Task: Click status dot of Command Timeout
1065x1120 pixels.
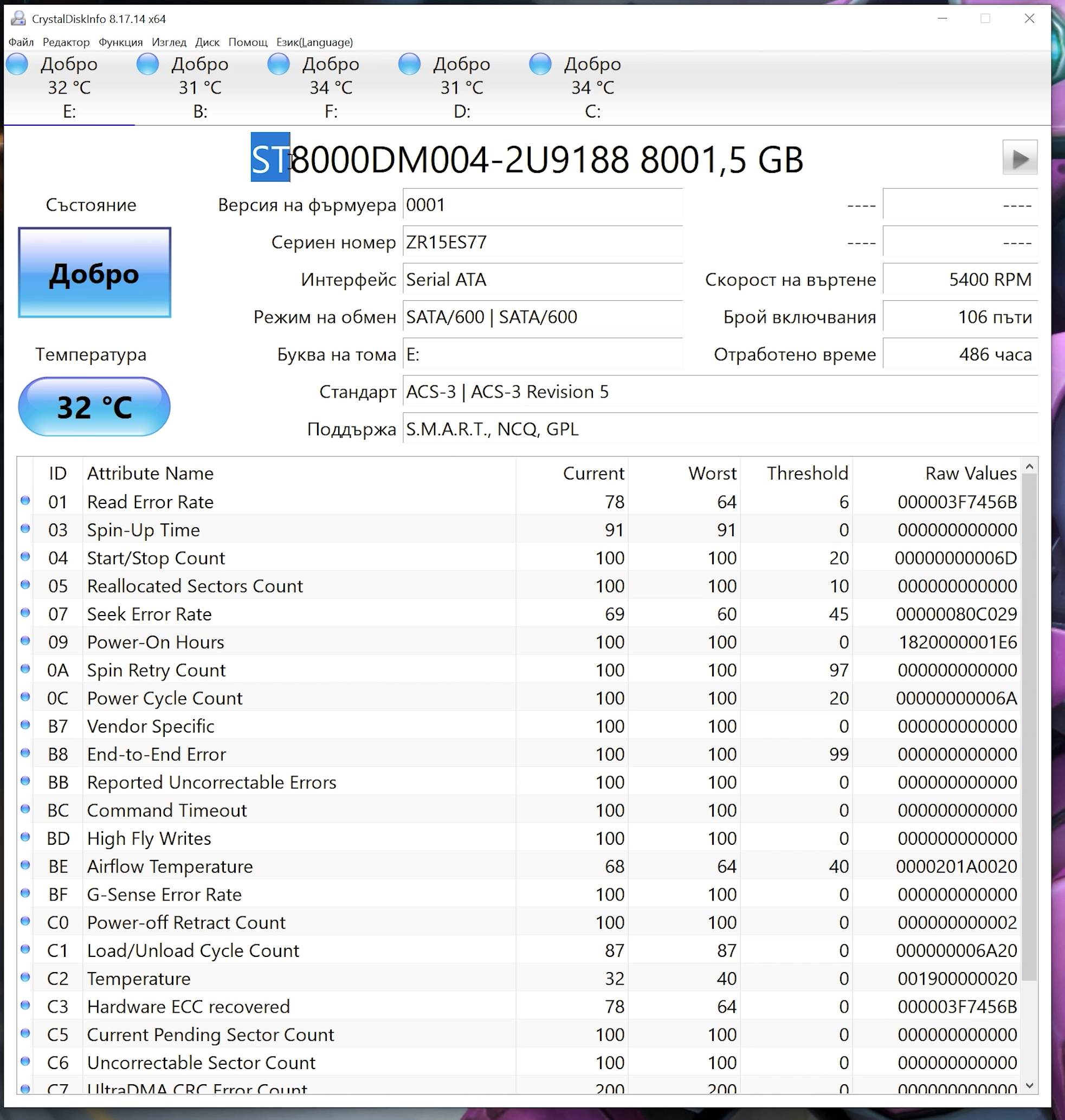Action: point(25,808)
